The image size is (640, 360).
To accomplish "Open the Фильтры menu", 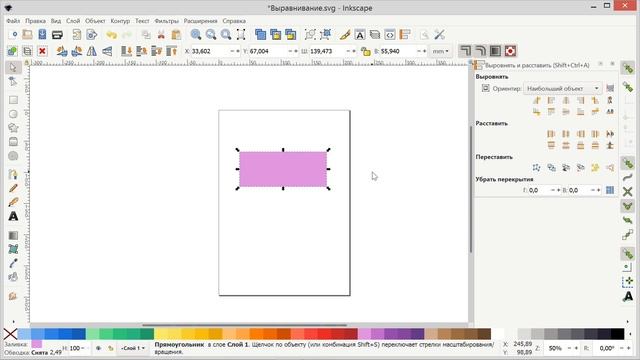I will [167, 21].
